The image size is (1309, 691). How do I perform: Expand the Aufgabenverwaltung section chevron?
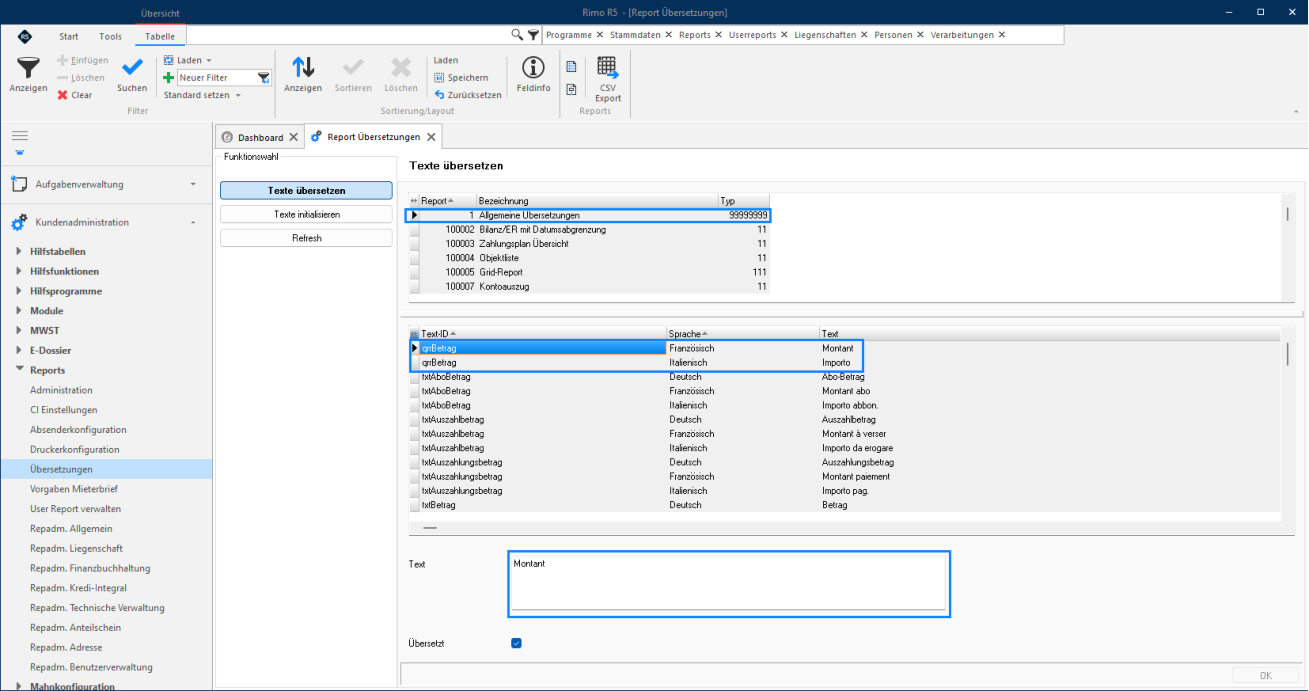pyautogui.click(x=193, y=185)
